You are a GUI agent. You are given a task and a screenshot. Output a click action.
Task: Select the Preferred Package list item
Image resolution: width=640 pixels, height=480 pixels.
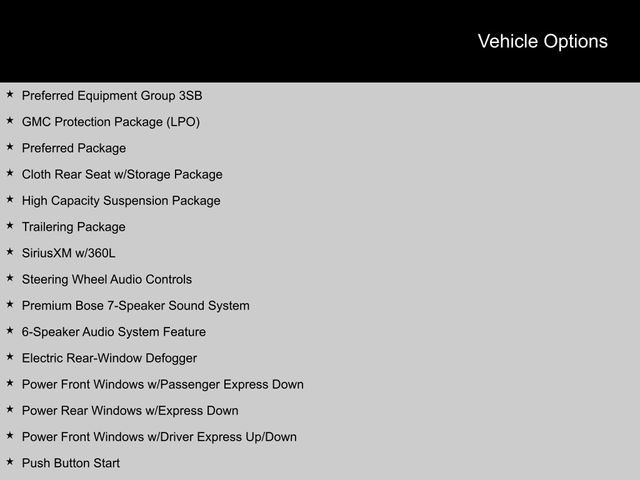point(74,148)
